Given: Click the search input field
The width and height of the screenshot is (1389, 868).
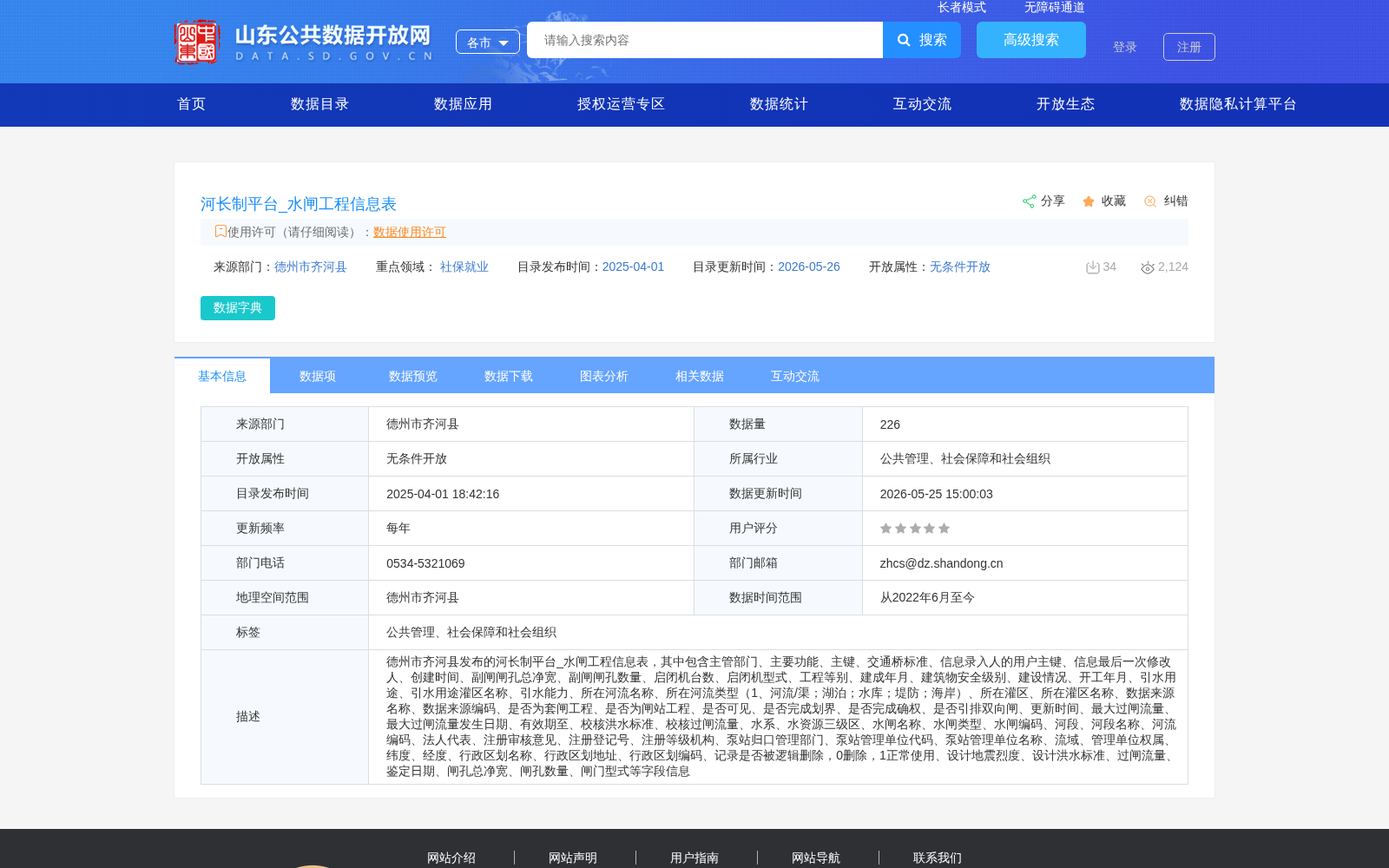Looking at the screenshot, I should [705, 40].
